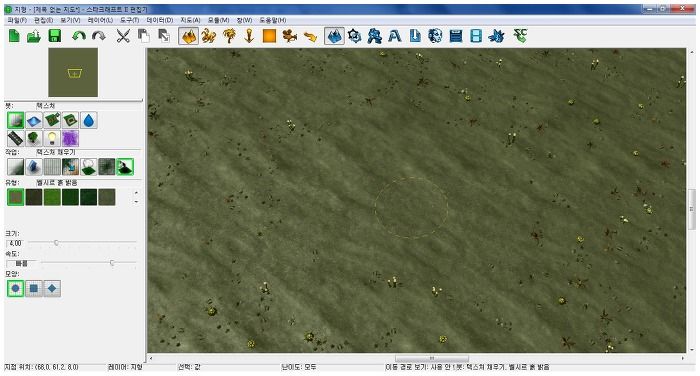This screenshot has width=700, height=376.
Task: Activate the orange Terrain layer icon
Action: pos(188,36)
